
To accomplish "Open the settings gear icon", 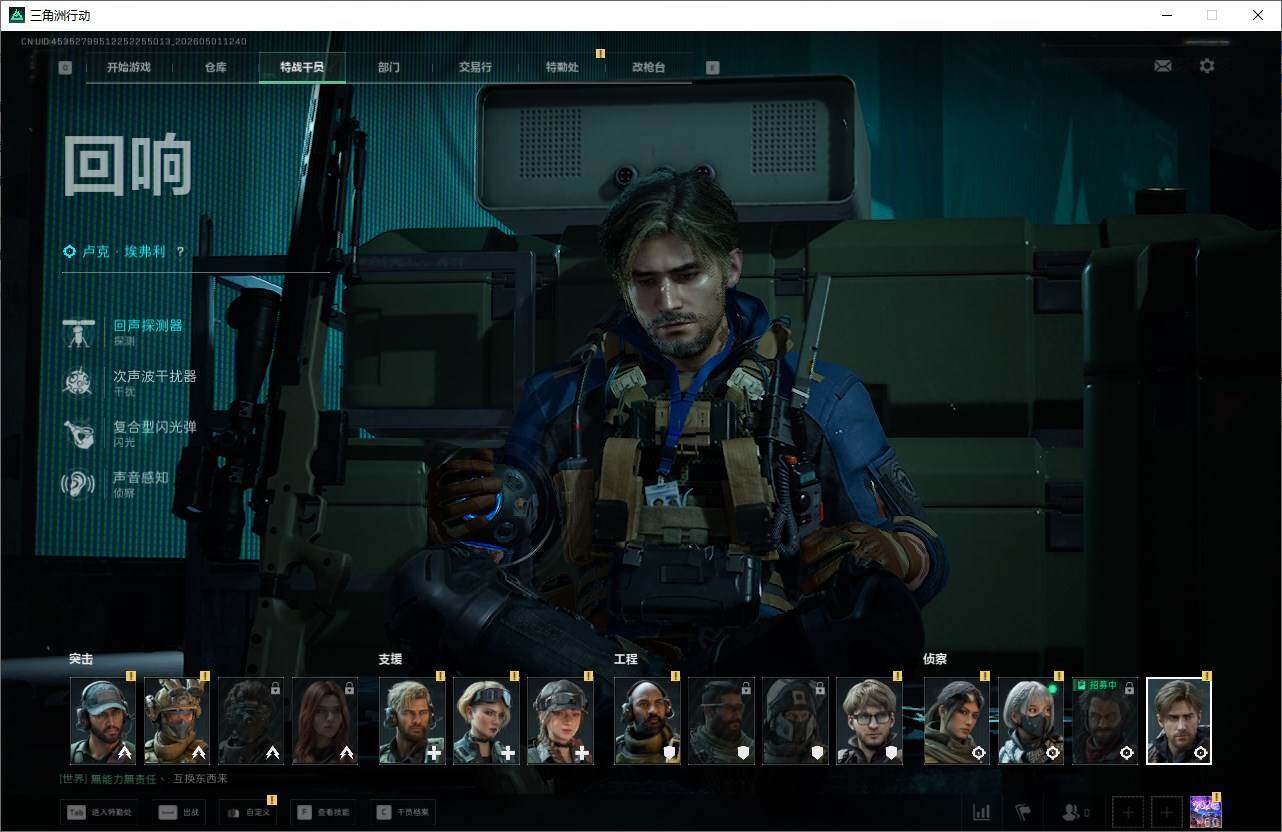I will pos(1207,66).
